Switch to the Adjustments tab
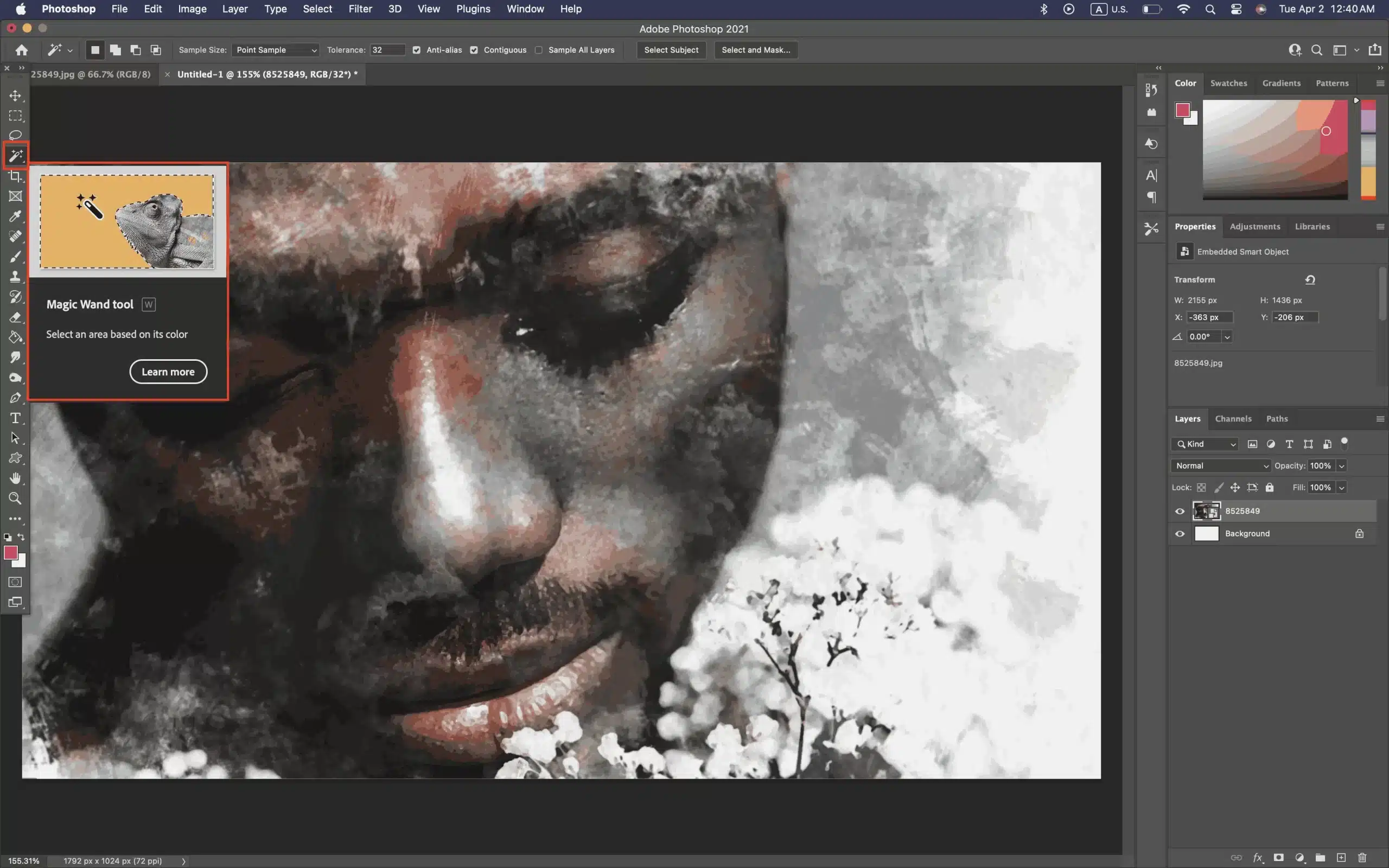 1254,225
